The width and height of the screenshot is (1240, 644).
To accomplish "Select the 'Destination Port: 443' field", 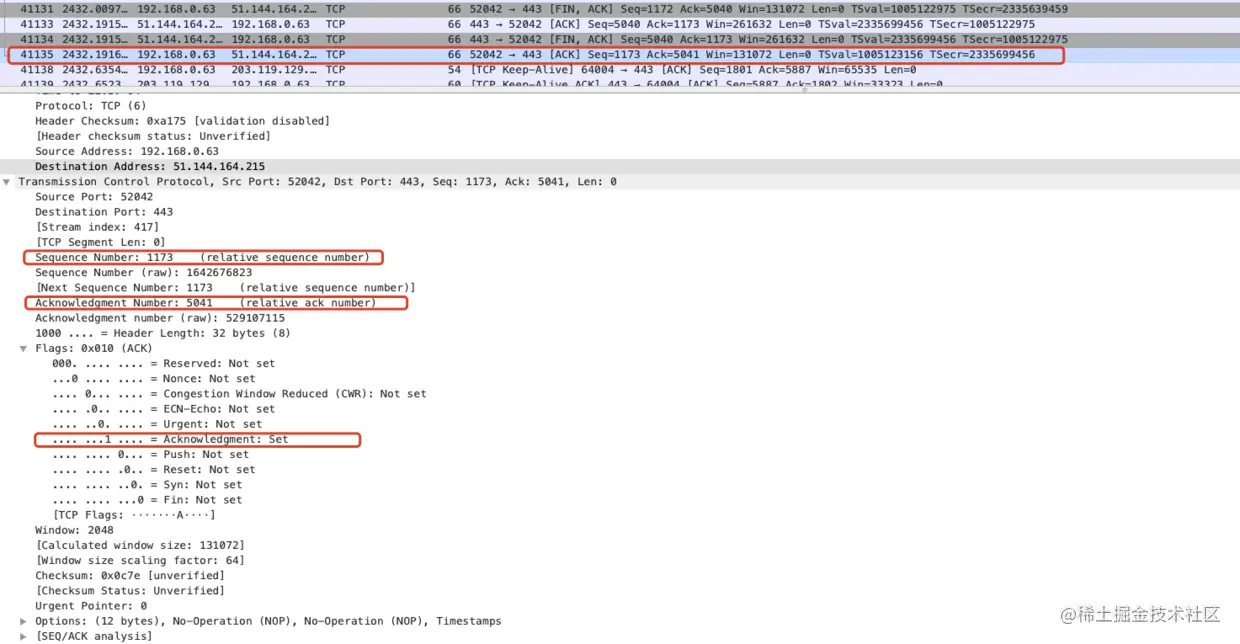I will [x=104, y=212].
